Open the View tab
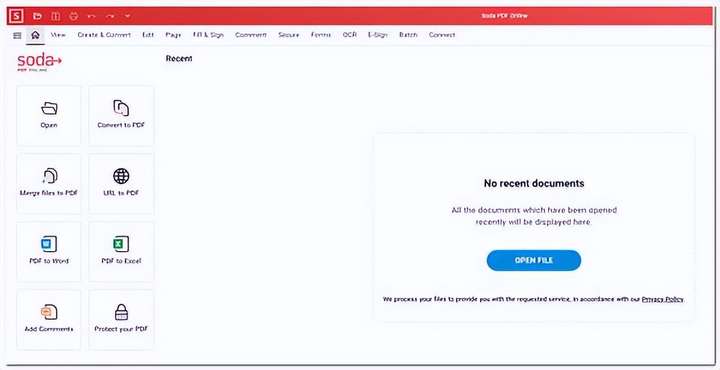The image size is (720, 370). click(x=58, y=35)
